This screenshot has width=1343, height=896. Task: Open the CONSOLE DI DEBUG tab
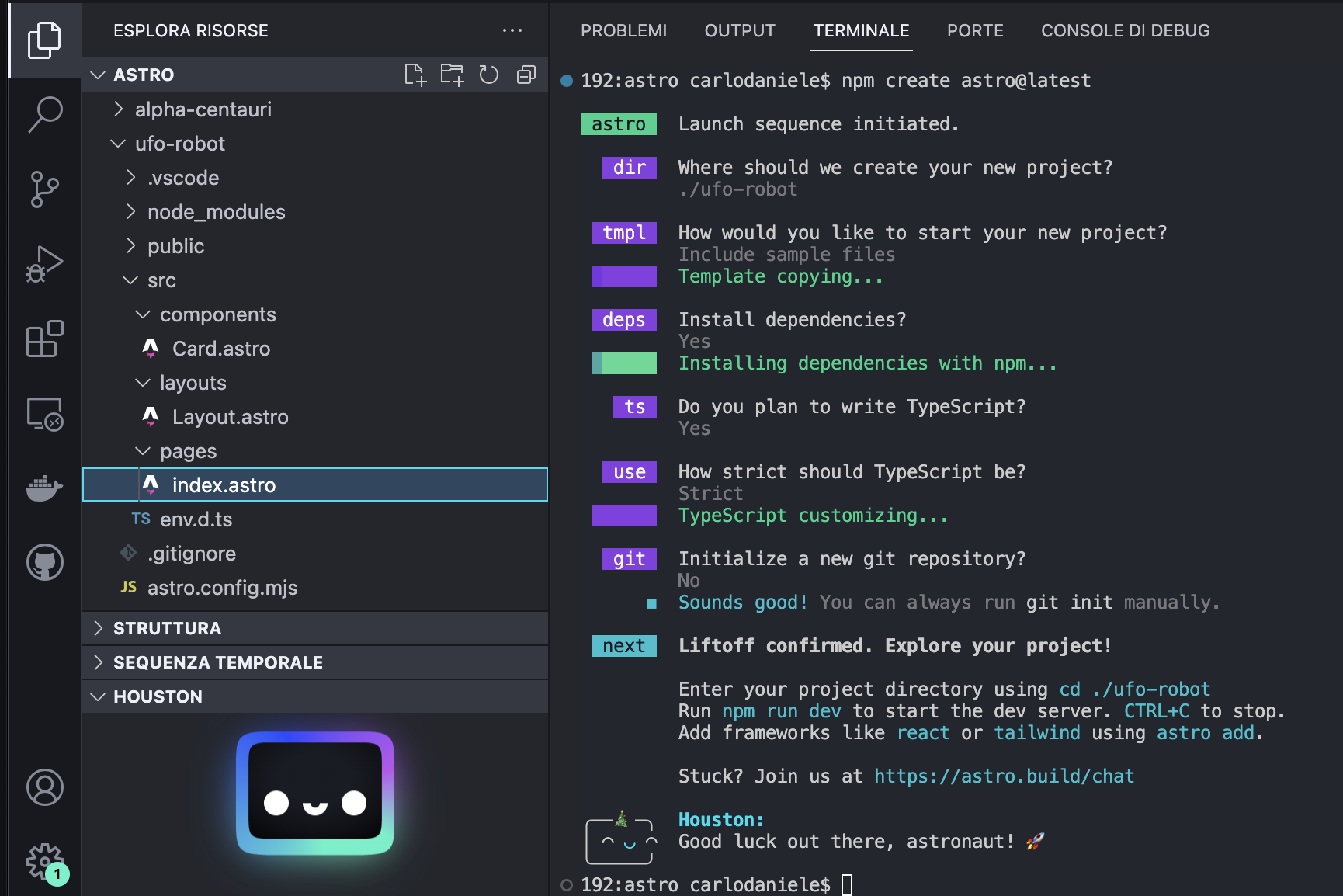pos(1125,30)
